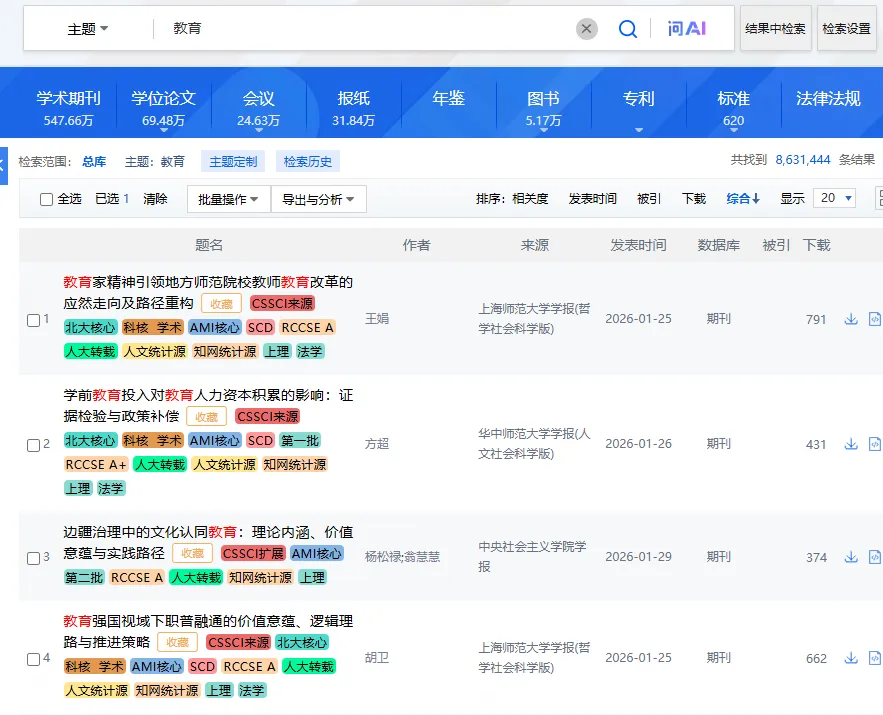Open 检索历史 button
The height and width of the screenshot is (715, 883).
(307, 162)
